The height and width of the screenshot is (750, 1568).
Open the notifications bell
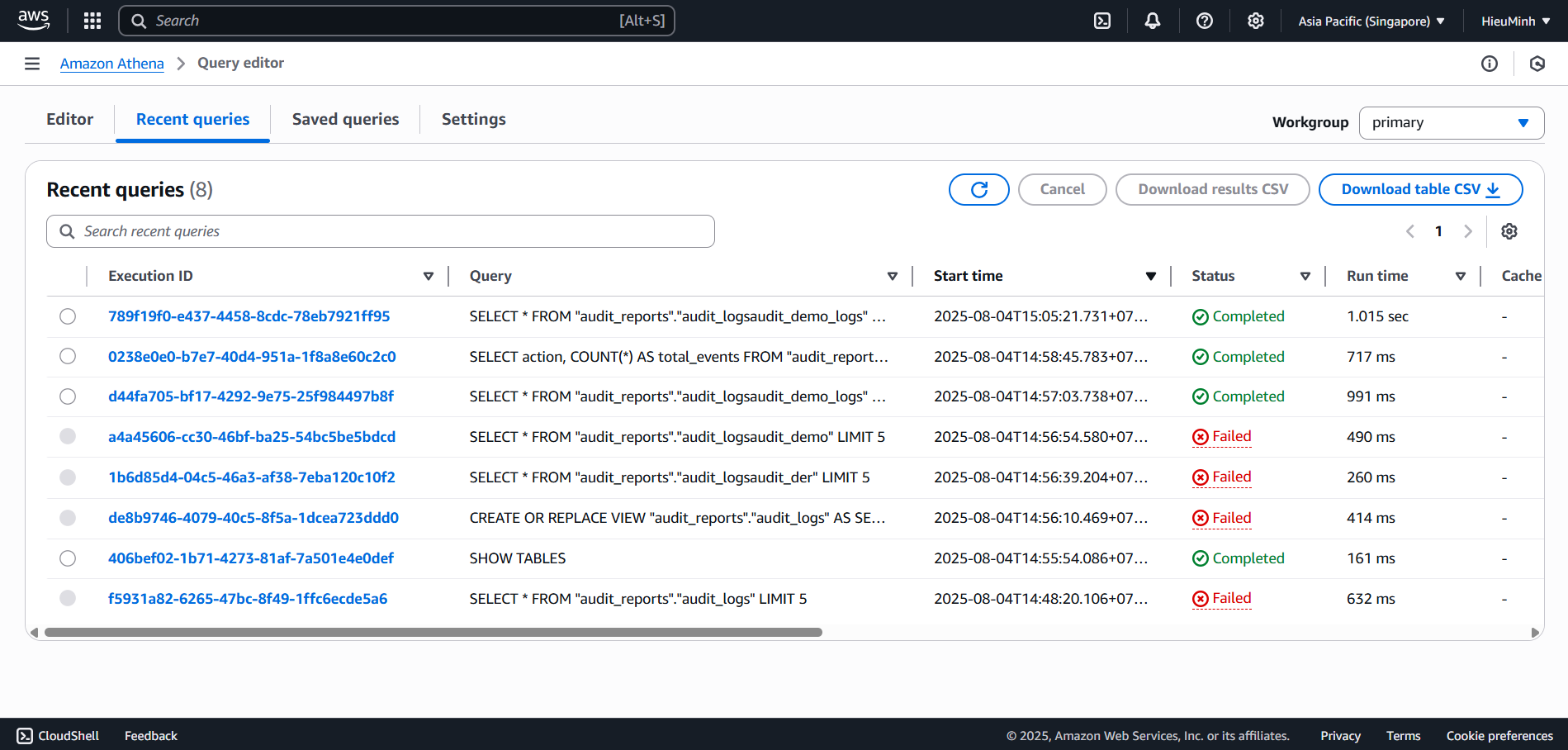[1153, 21]
